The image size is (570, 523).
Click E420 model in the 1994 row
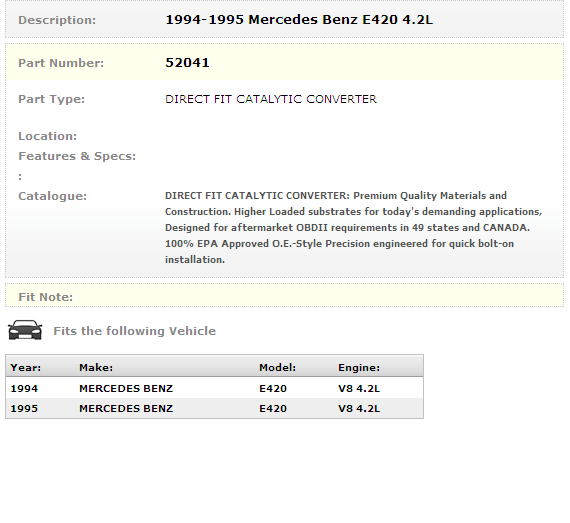click(273, 389)
